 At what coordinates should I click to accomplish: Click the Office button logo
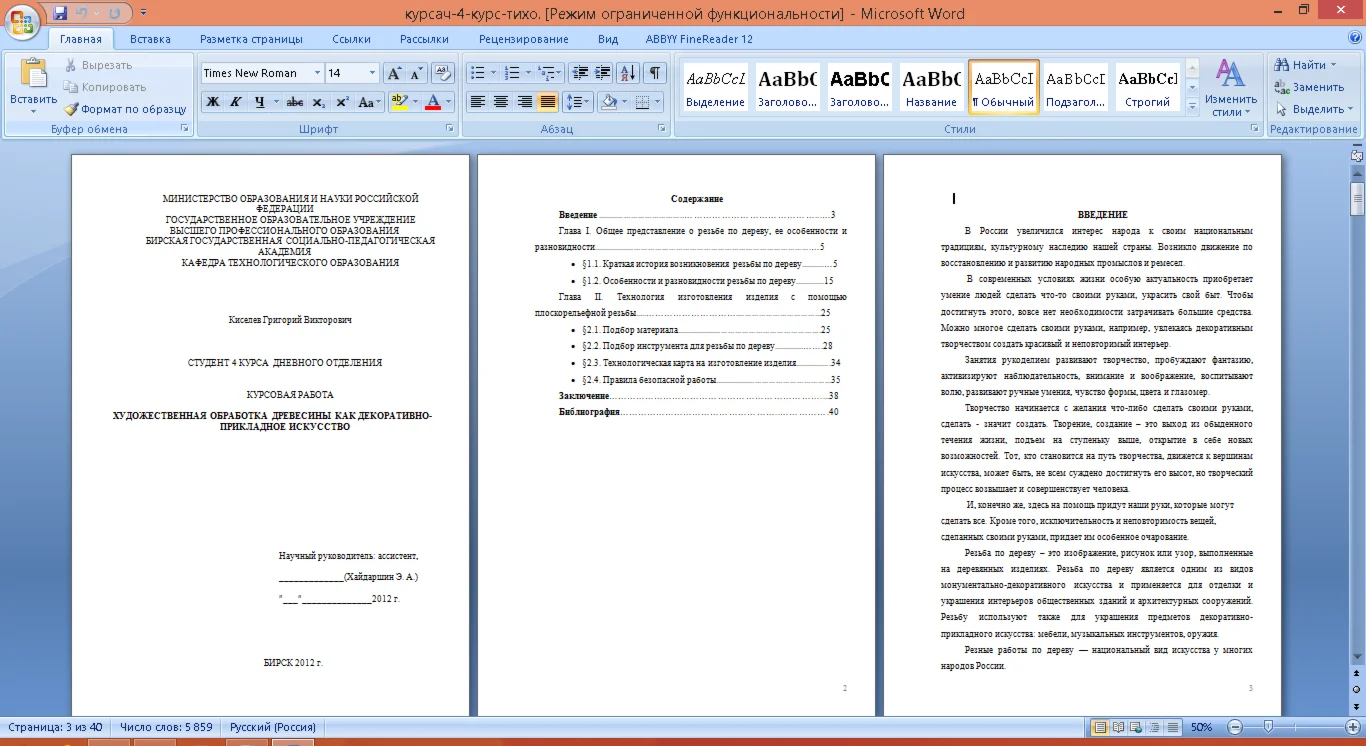[23, 19]
